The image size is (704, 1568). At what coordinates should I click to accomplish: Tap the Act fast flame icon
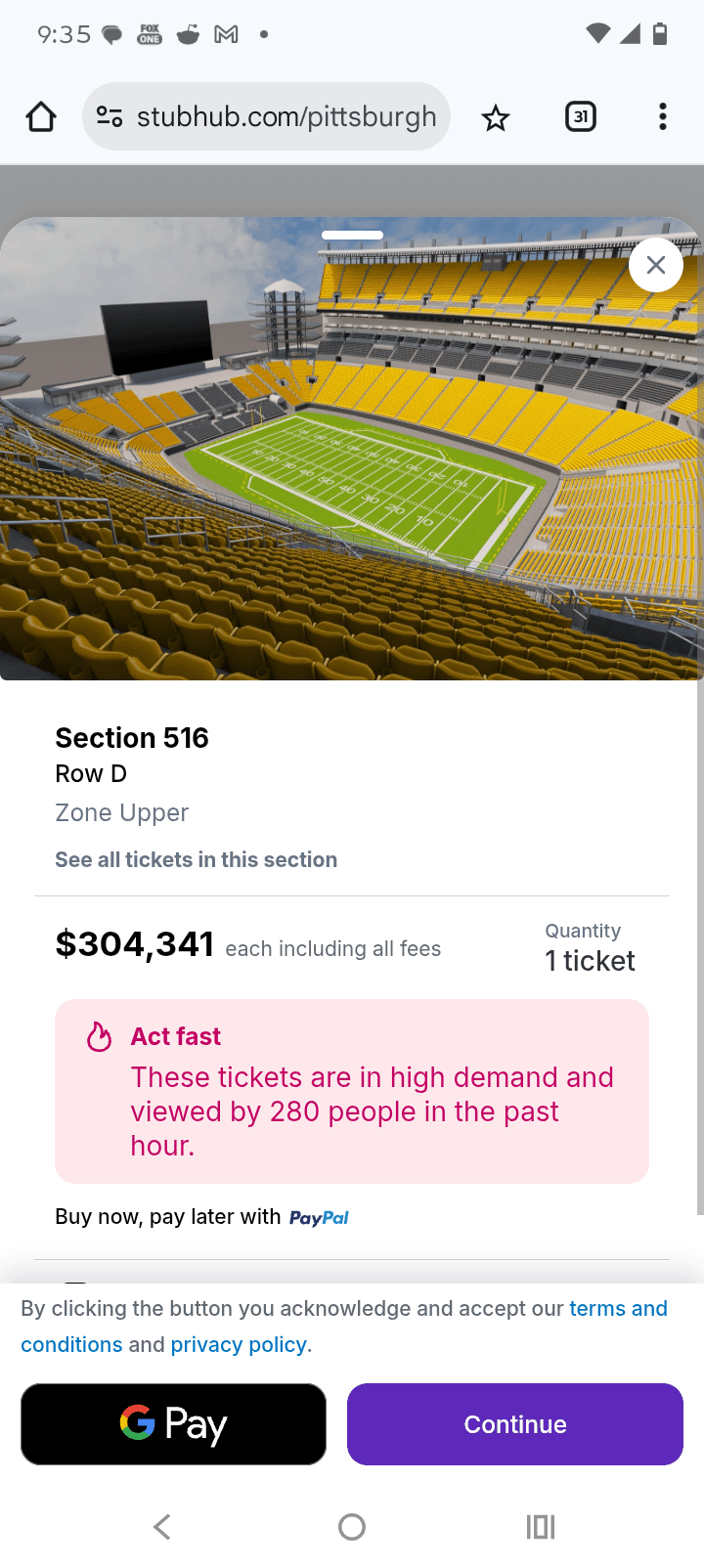pos(99,1037)
